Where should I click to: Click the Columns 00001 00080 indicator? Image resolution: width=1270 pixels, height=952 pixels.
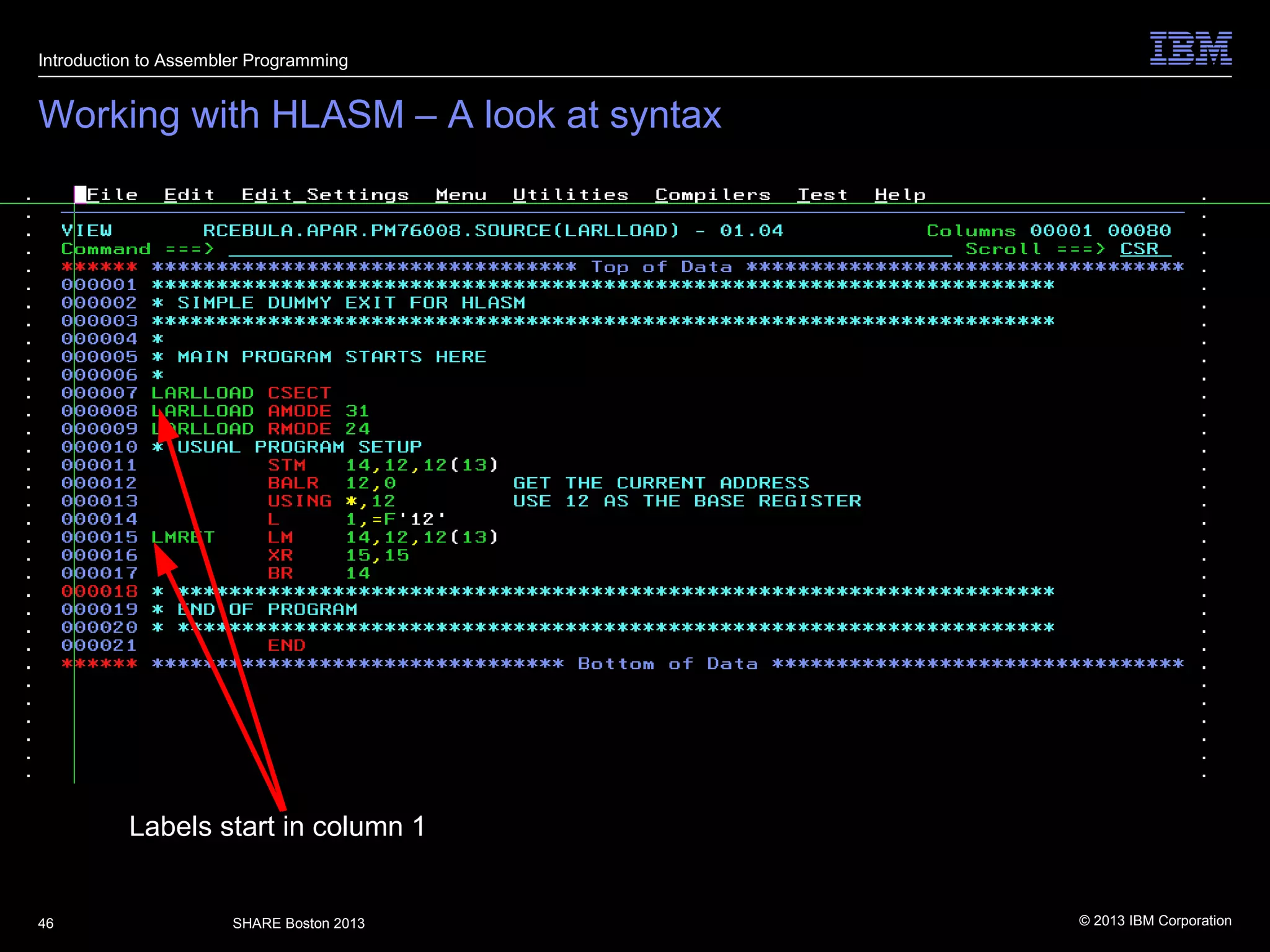tap(1049, 231)
